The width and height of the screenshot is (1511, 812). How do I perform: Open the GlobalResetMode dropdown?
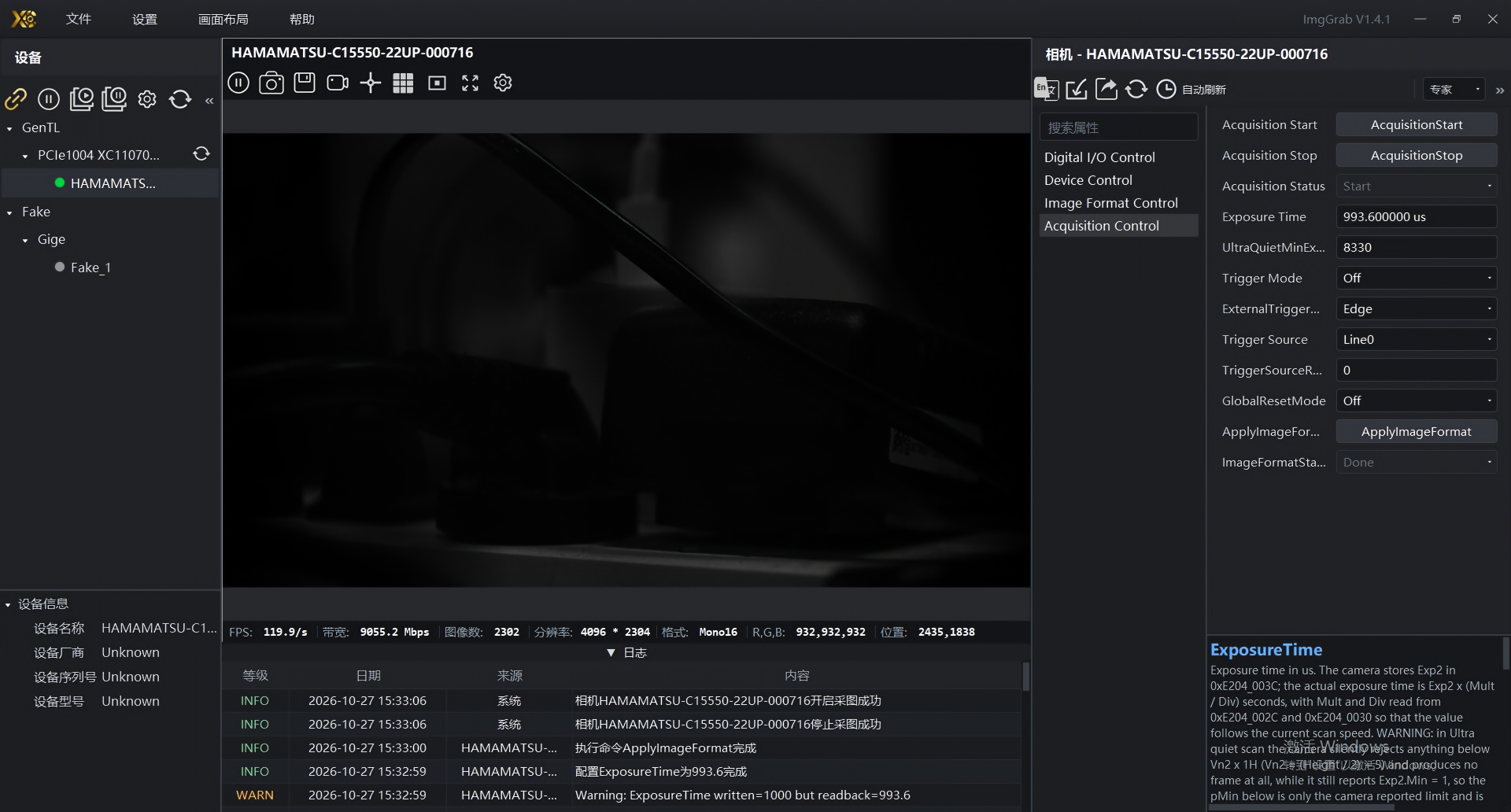point(1417,400)
